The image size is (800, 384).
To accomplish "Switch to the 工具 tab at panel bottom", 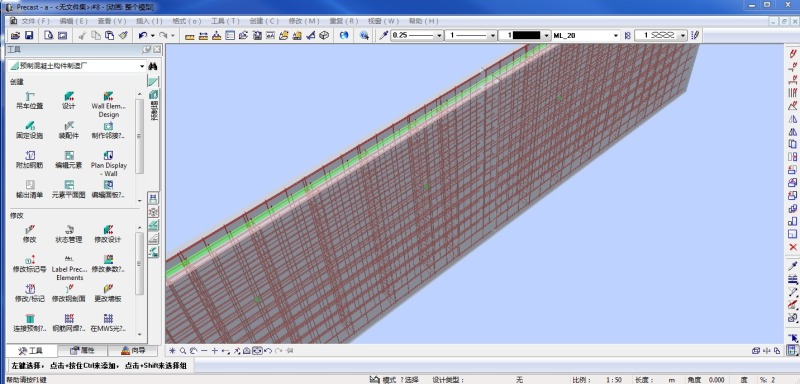I will click(x=31, y=351).
